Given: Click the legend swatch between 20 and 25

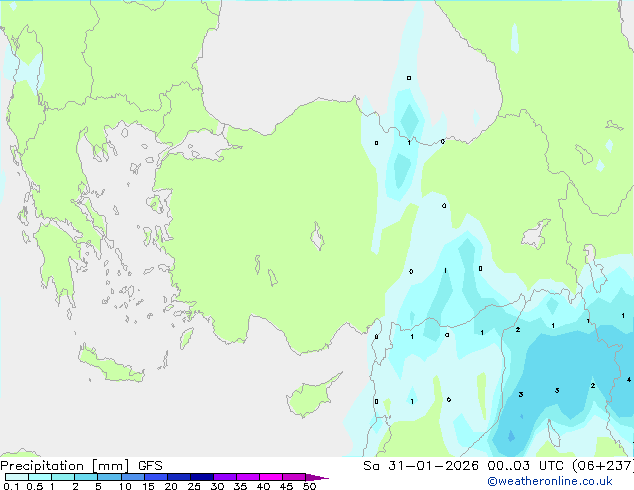Looking at the screenshot, I should (178, 477).
